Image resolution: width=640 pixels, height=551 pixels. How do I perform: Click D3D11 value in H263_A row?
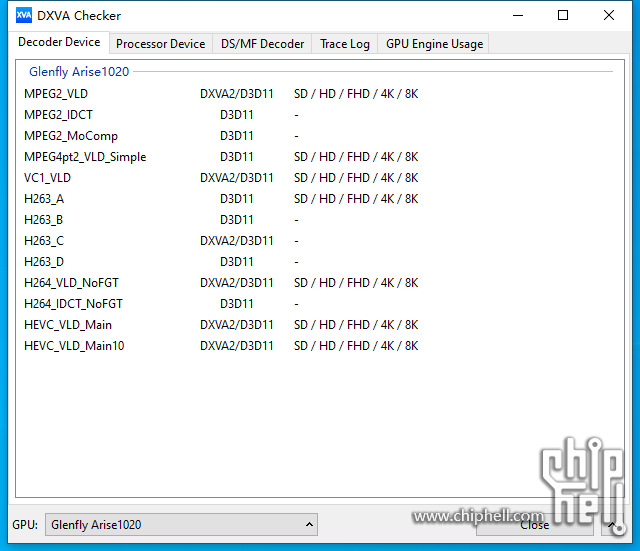(236, 199)
